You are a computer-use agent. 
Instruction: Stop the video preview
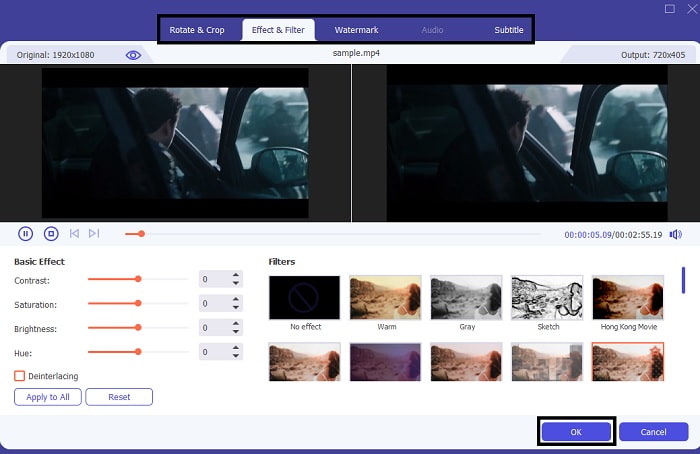[x=51, y=233]
